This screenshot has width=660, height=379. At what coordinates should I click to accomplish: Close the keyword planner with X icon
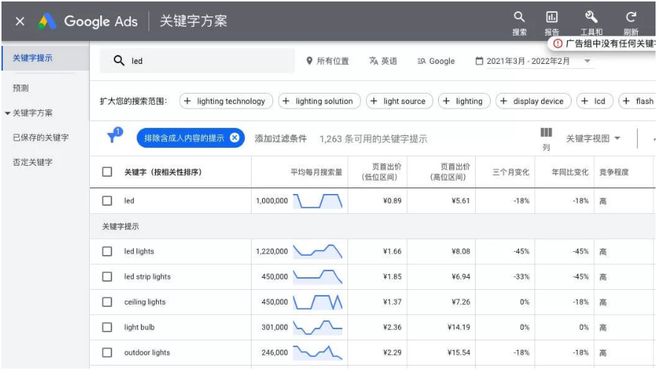[20, 21]
